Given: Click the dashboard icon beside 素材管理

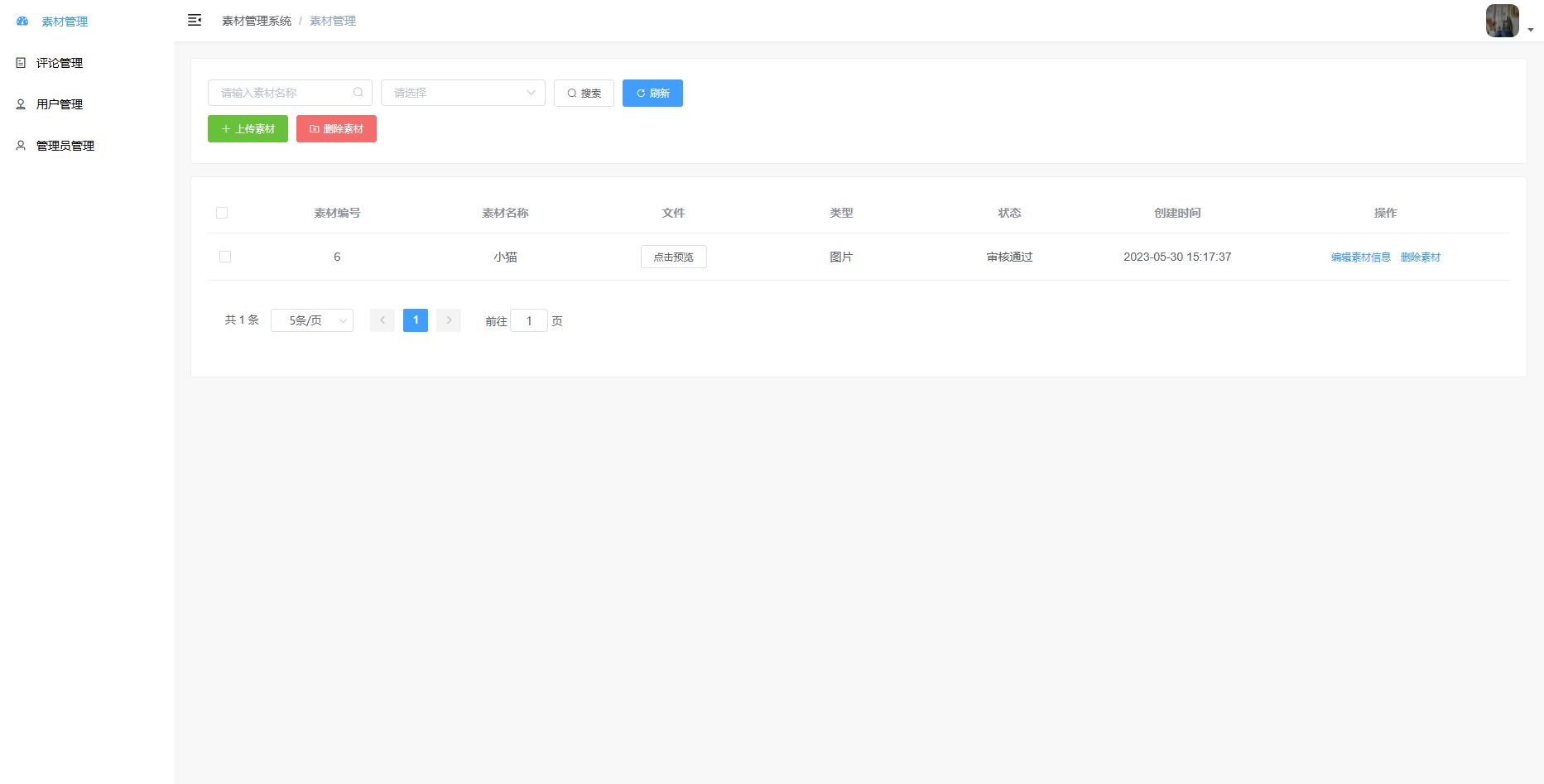Looking at the screenshot, I should pyautogui.click(x=22, y=22).
